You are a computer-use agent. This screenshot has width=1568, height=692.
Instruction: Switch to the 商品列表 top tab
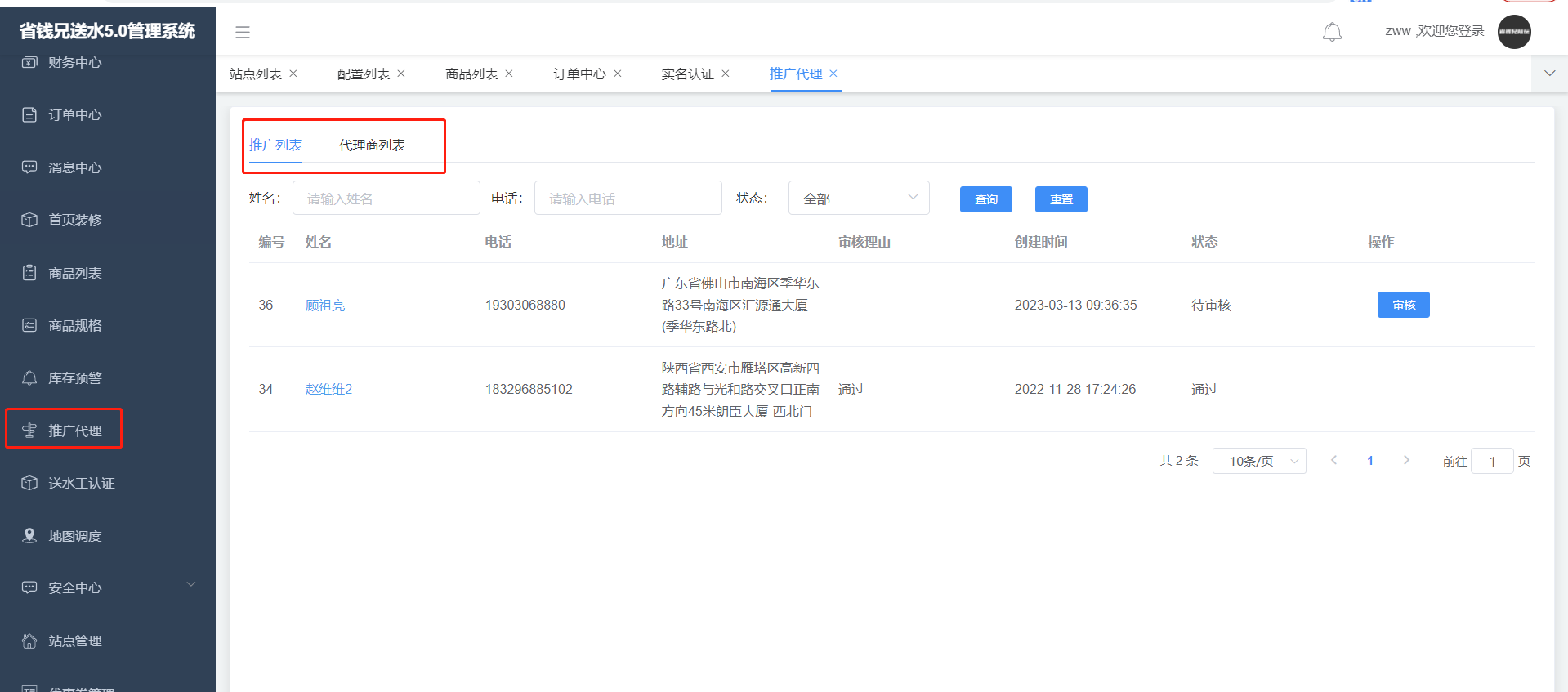471,74
